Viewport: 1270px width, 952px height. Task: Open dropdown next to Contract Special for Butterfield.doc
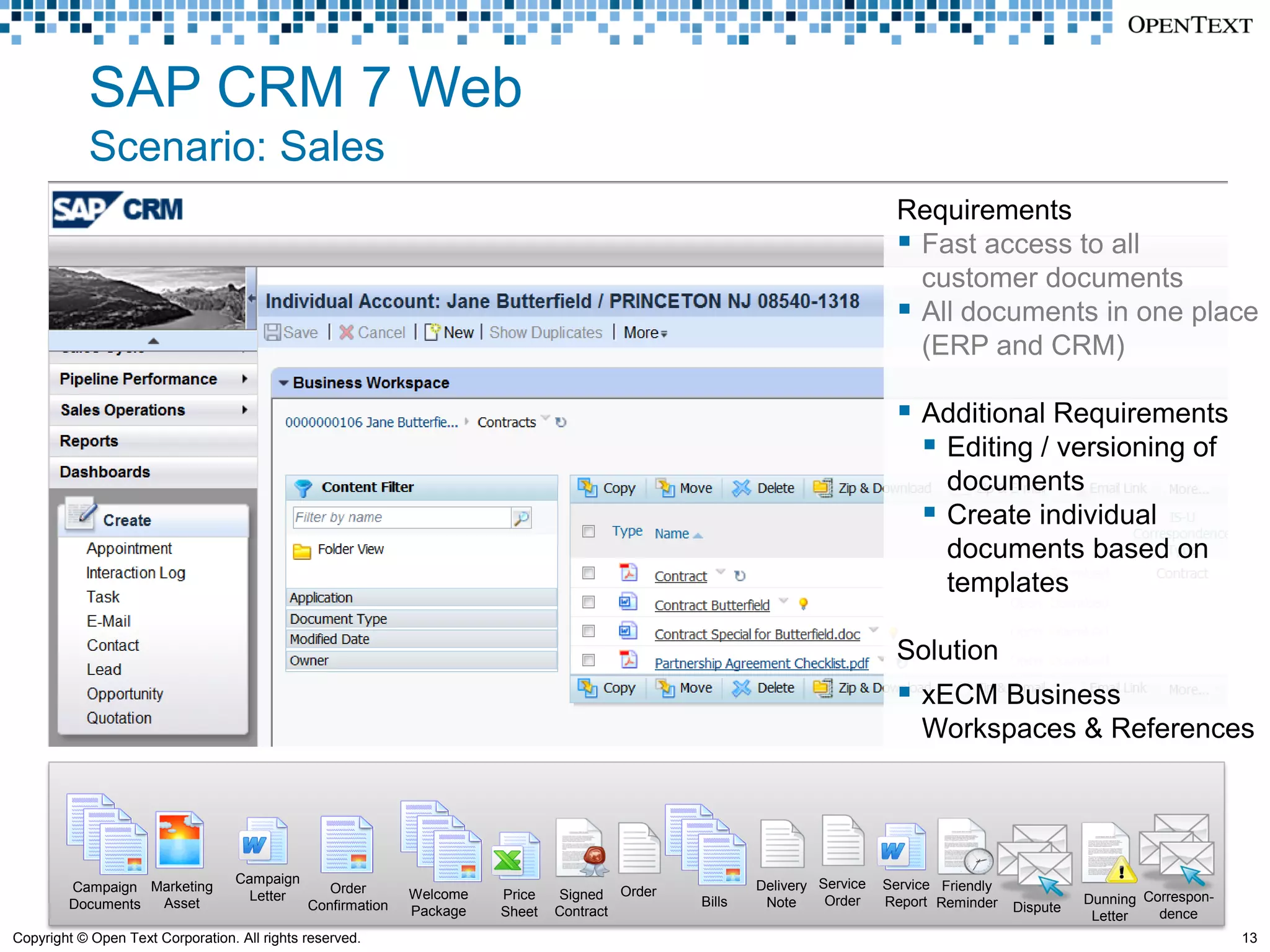874,629
